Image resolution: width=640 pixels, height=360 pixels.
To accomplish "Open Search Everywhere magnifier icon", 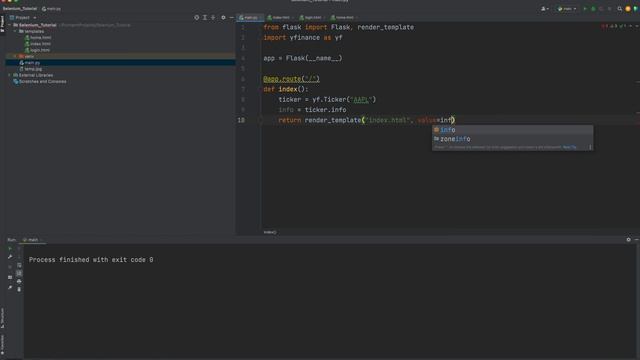I will [620, 9].
